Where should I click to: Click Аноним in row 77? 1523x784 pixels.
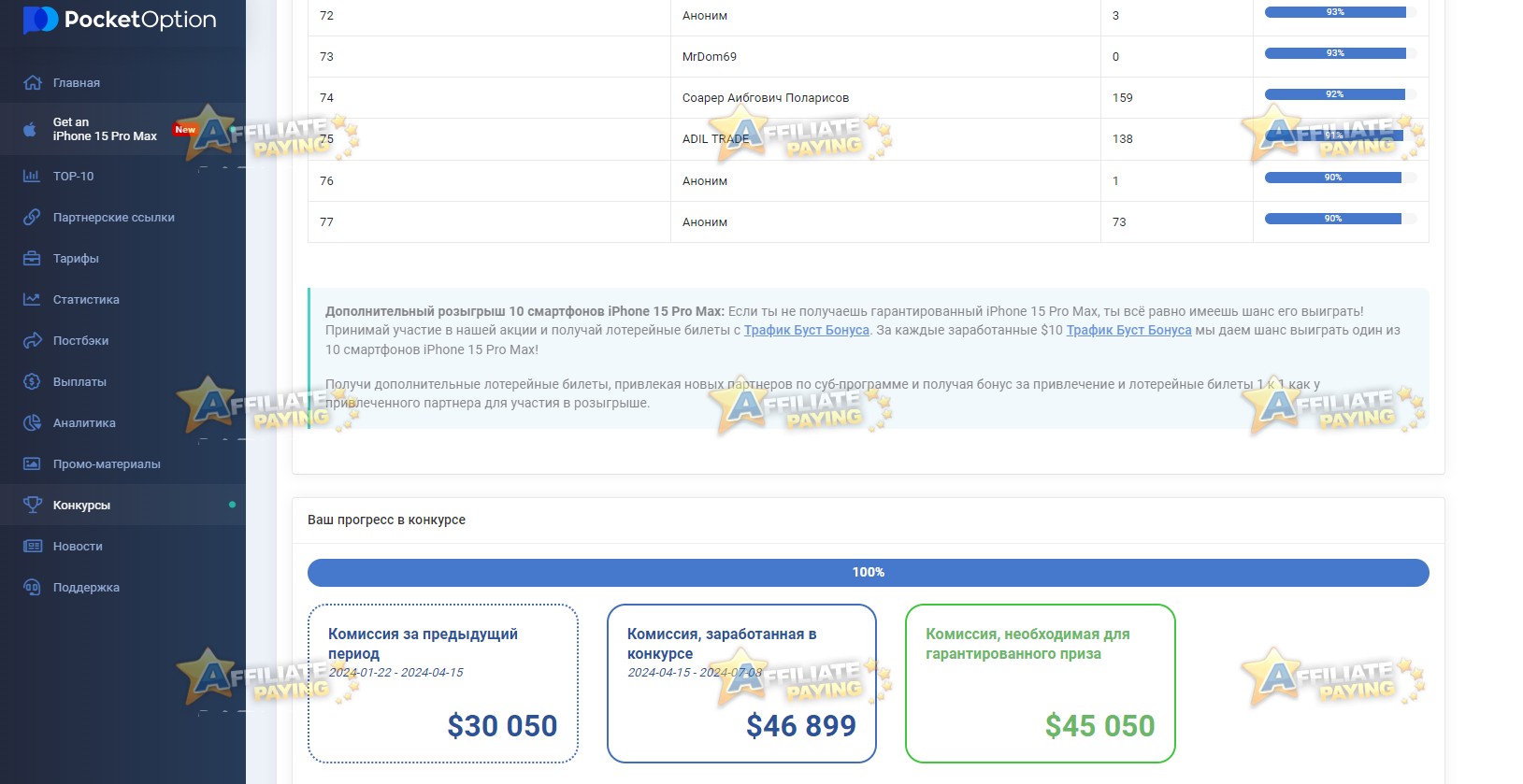pos(705,221)
